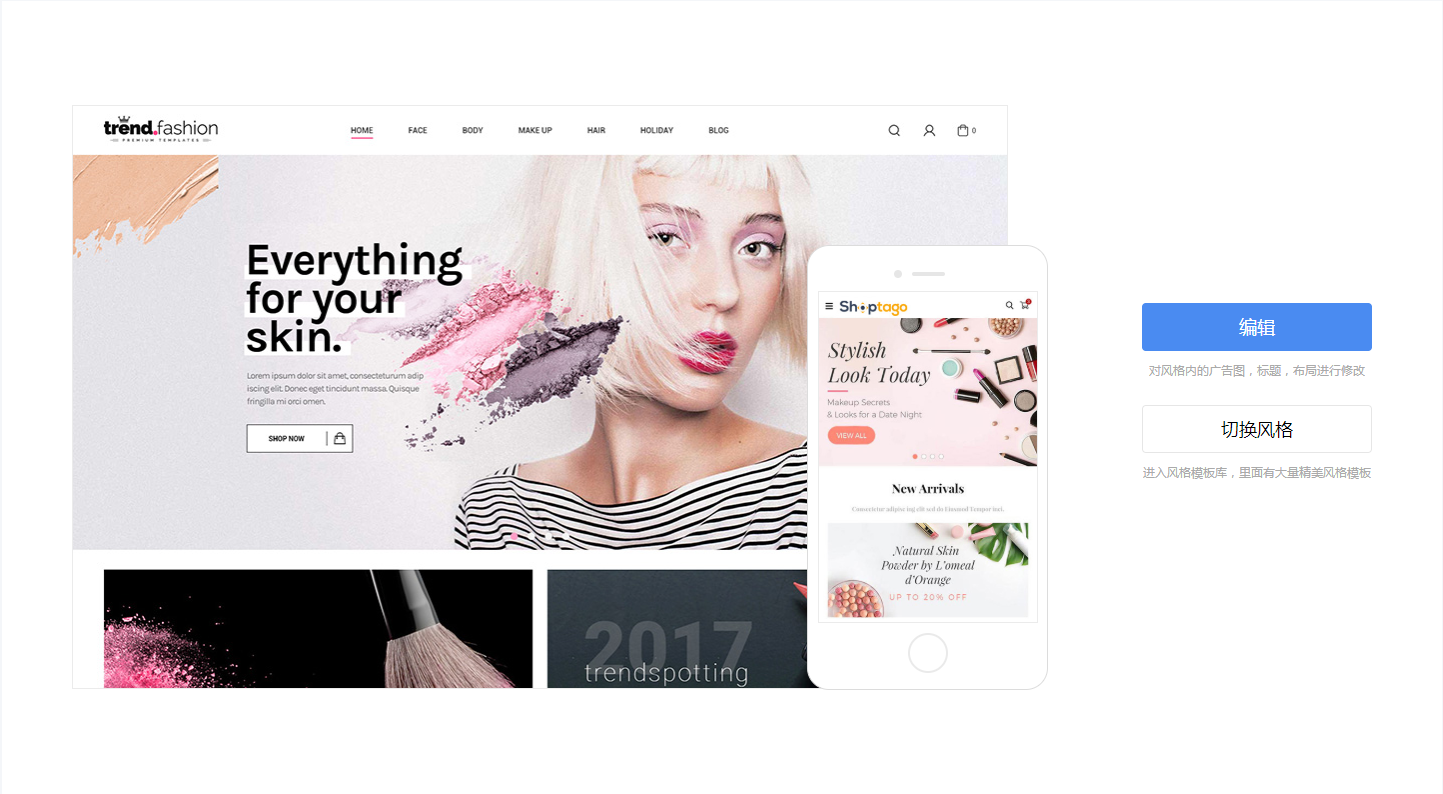
Task: Click the 切换风格 button
Action: (x=1256, y=429)
